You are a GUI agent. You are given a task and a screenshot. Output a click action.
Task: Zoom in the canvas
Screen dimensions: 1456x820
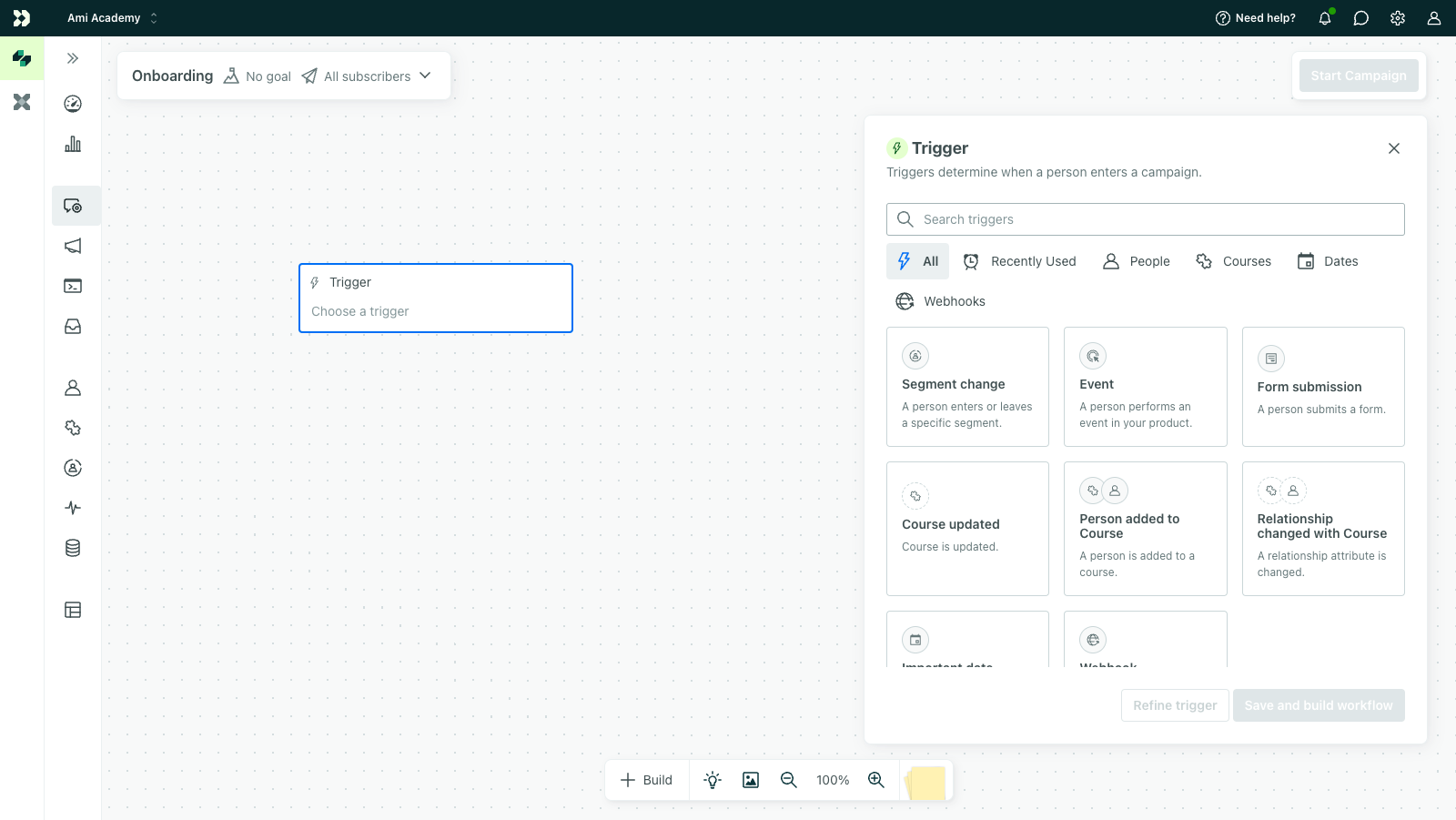(x=876, y=780)
